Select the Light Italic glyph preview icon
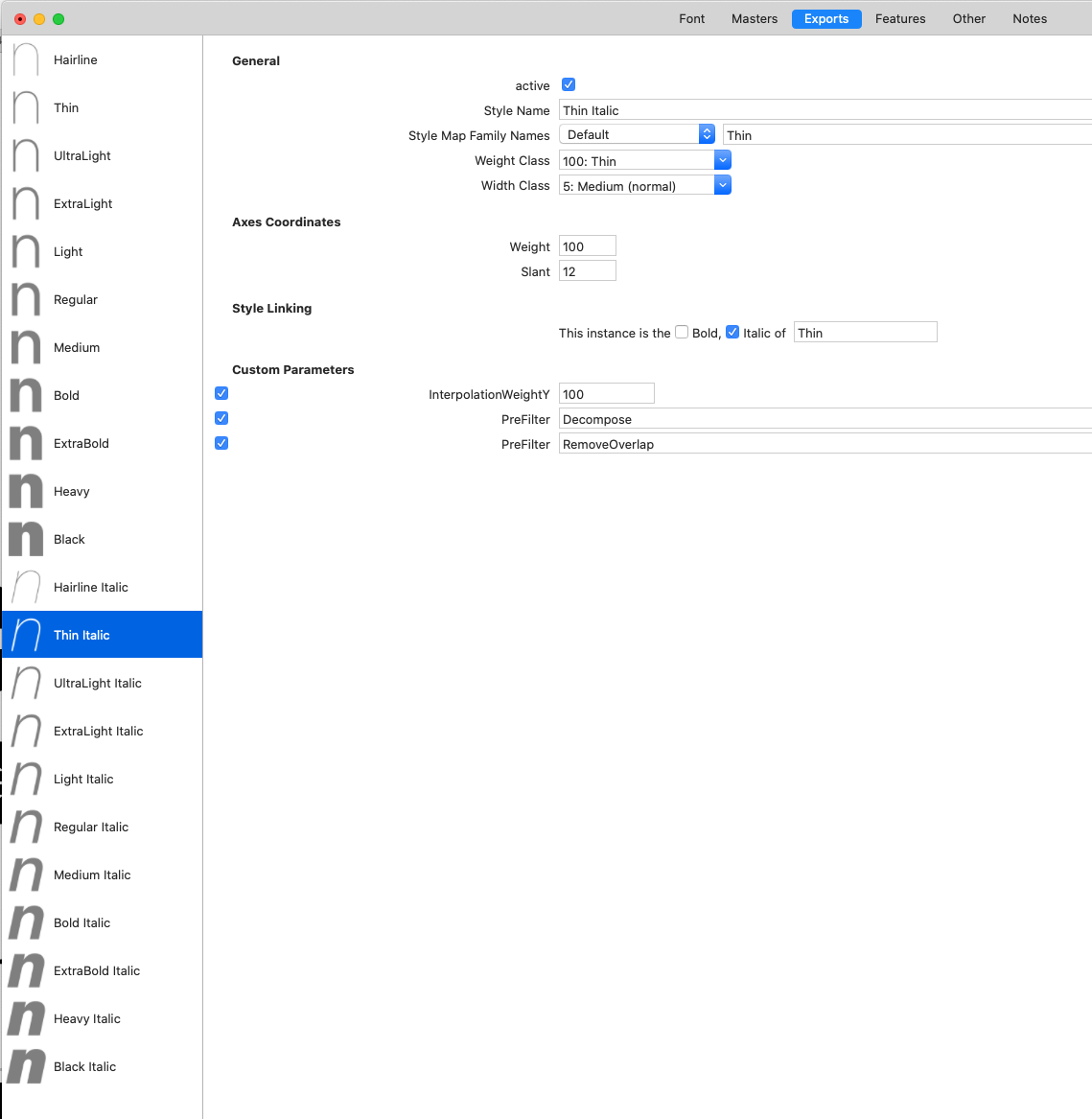 (x=26, y=779)
